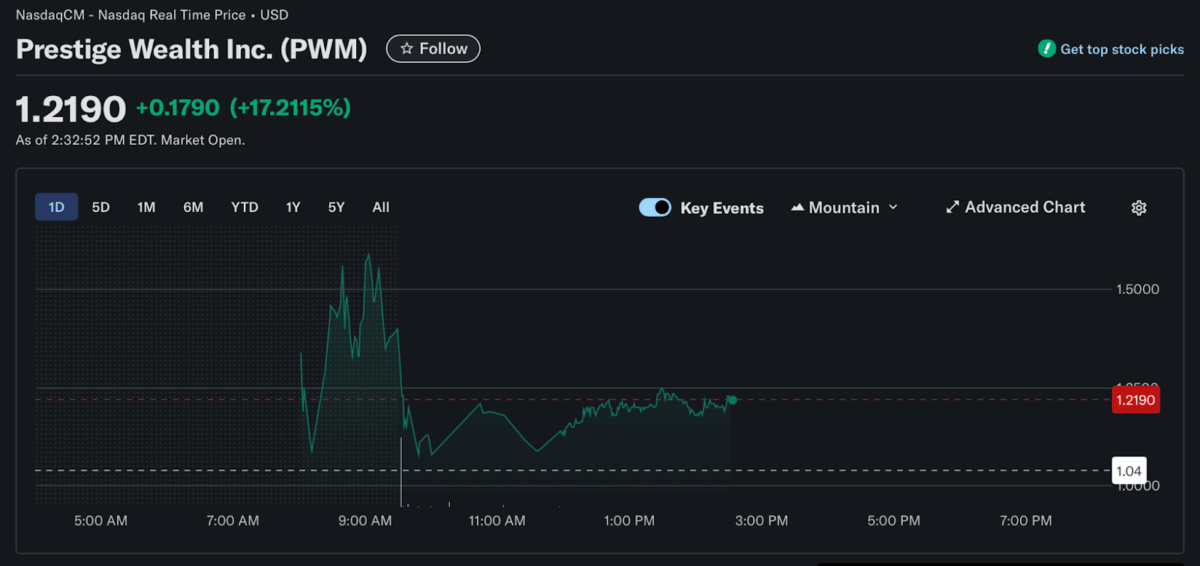Select the 1M time range
The height and width of the screenshot is (566, 1200).
tap(146, 207)
